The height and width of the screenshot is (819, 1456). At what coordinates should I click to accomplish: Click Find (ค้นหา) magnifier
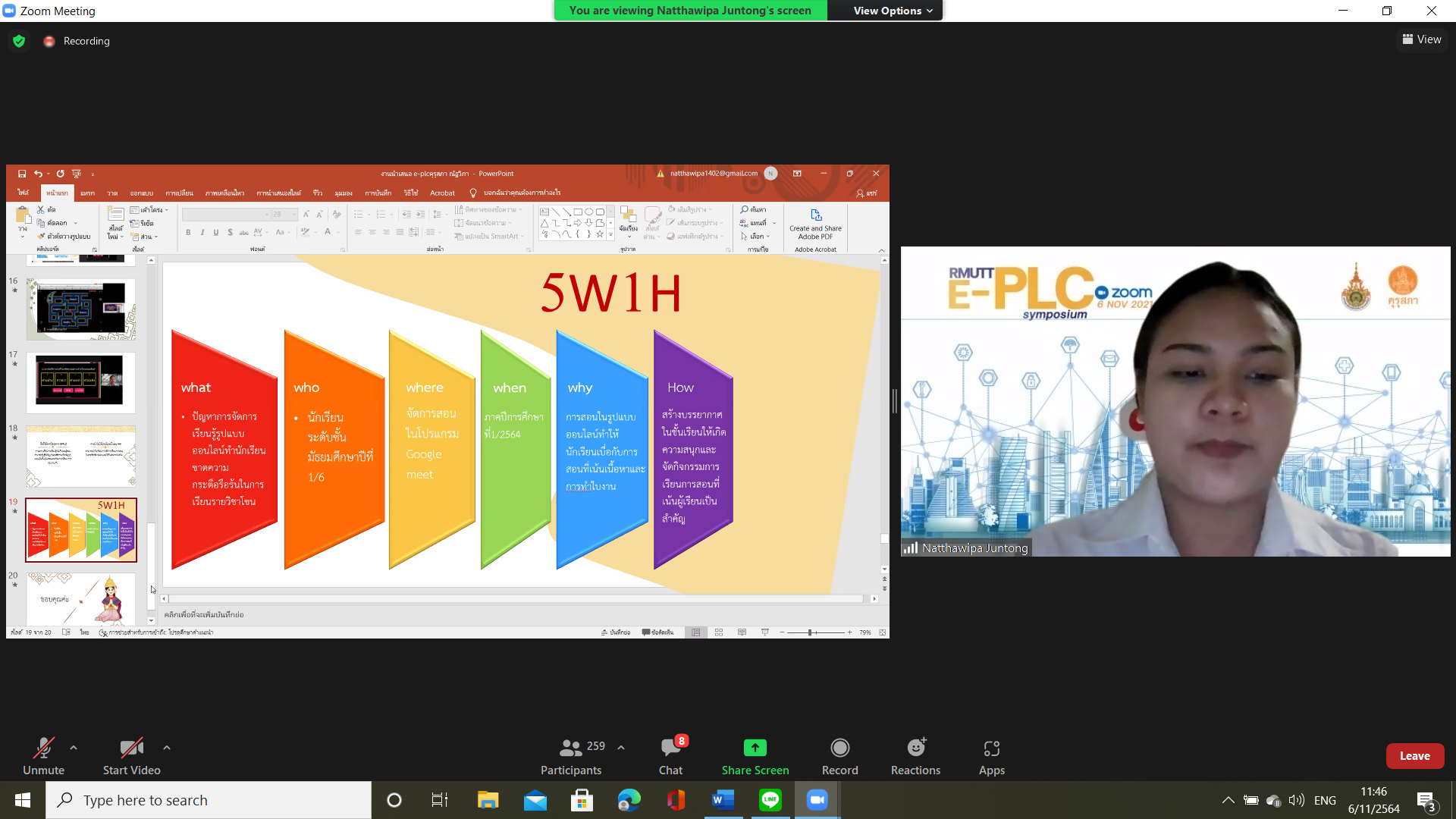pyautogui.click(x=753, y=209)
